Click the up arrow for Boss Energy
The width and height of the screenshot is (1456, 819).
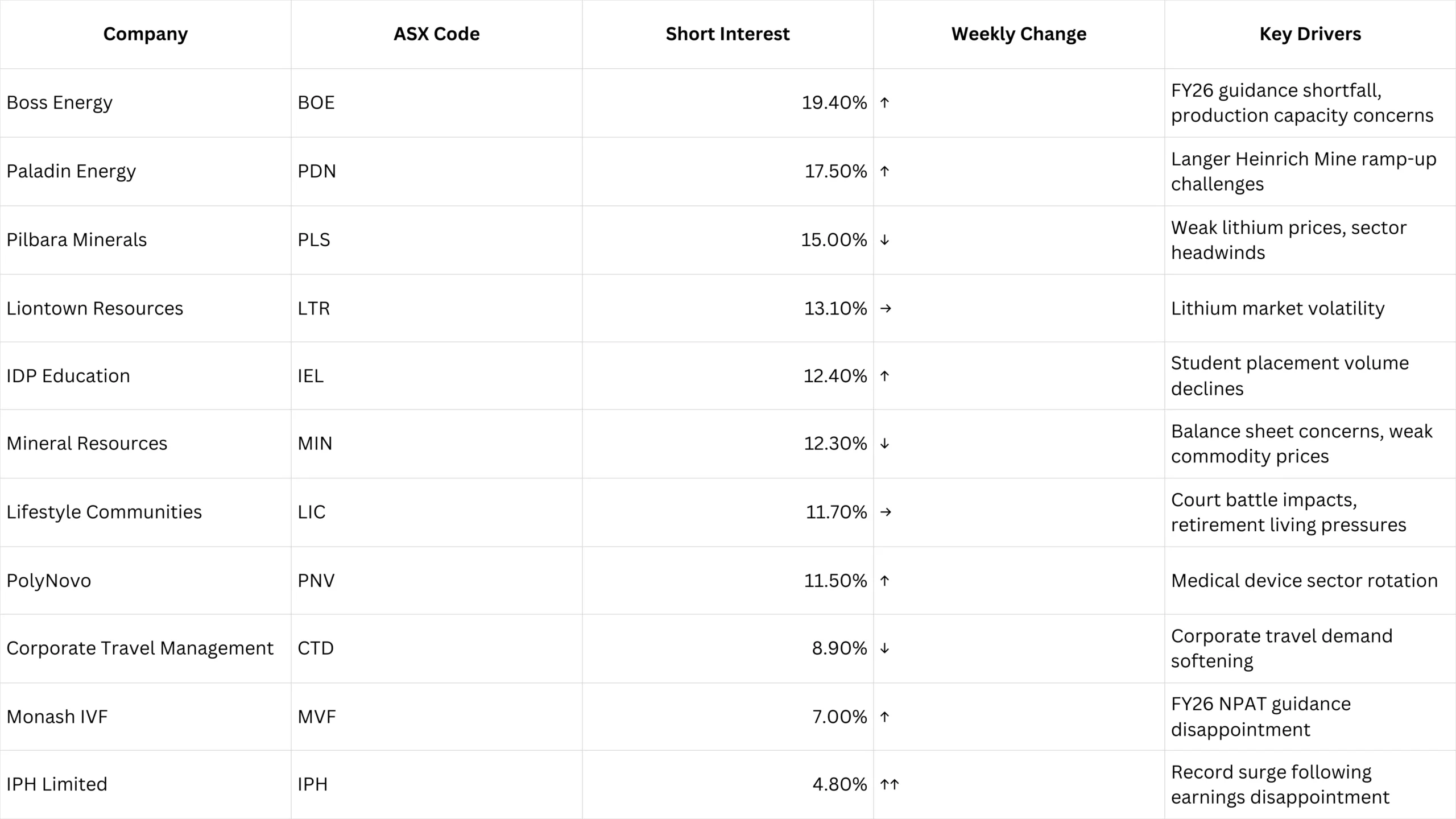click(884, 103)
